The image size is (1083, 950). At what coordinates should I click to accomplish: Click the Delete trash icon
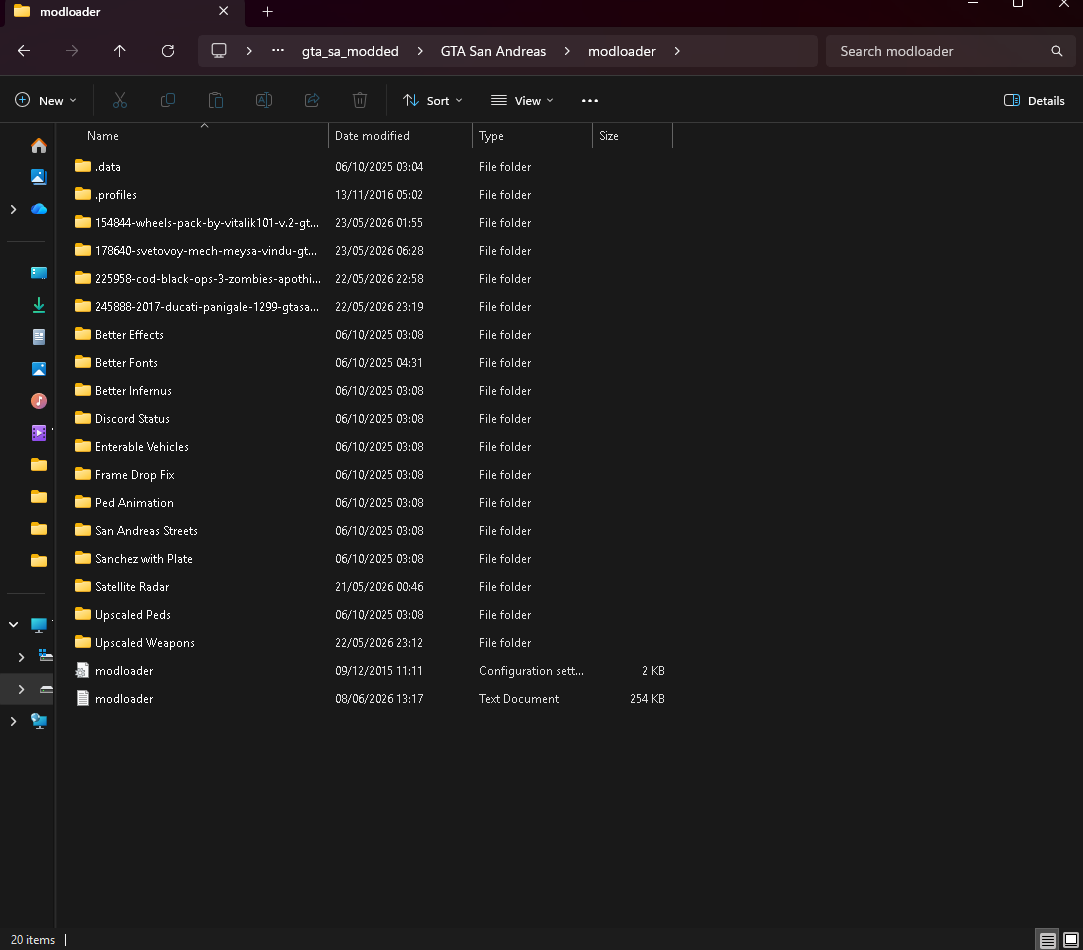click(360, 101)
